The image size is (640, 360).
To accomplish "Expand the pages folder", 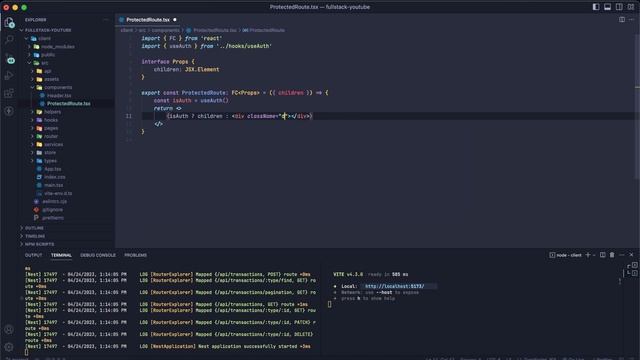I will tap(51, 128).
